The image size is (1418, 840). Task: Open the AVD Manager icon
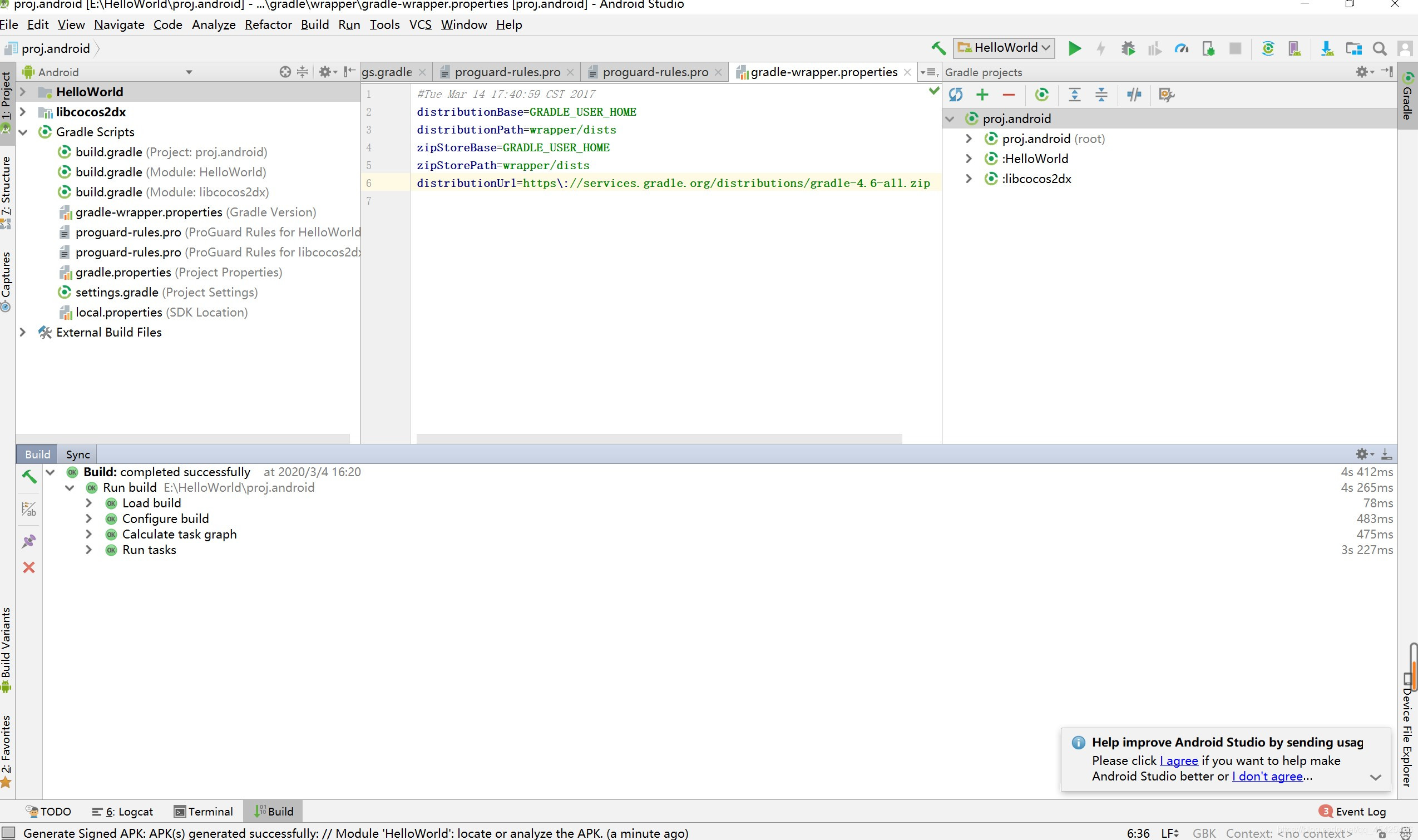pos(1295,49)
